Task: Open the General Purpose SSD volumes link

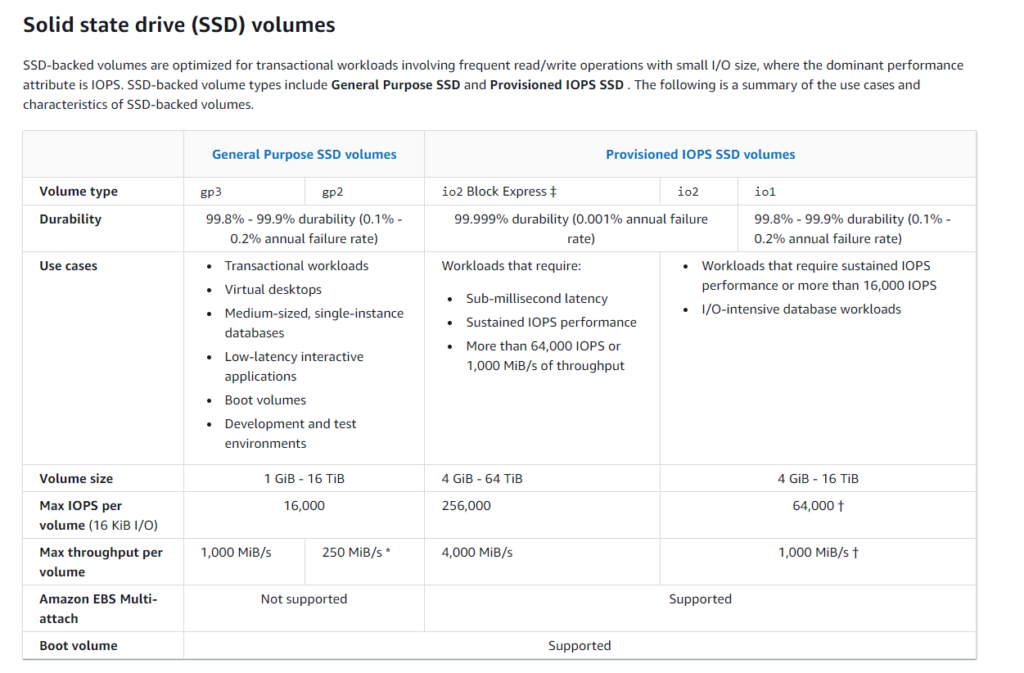Action: [304, 154]
